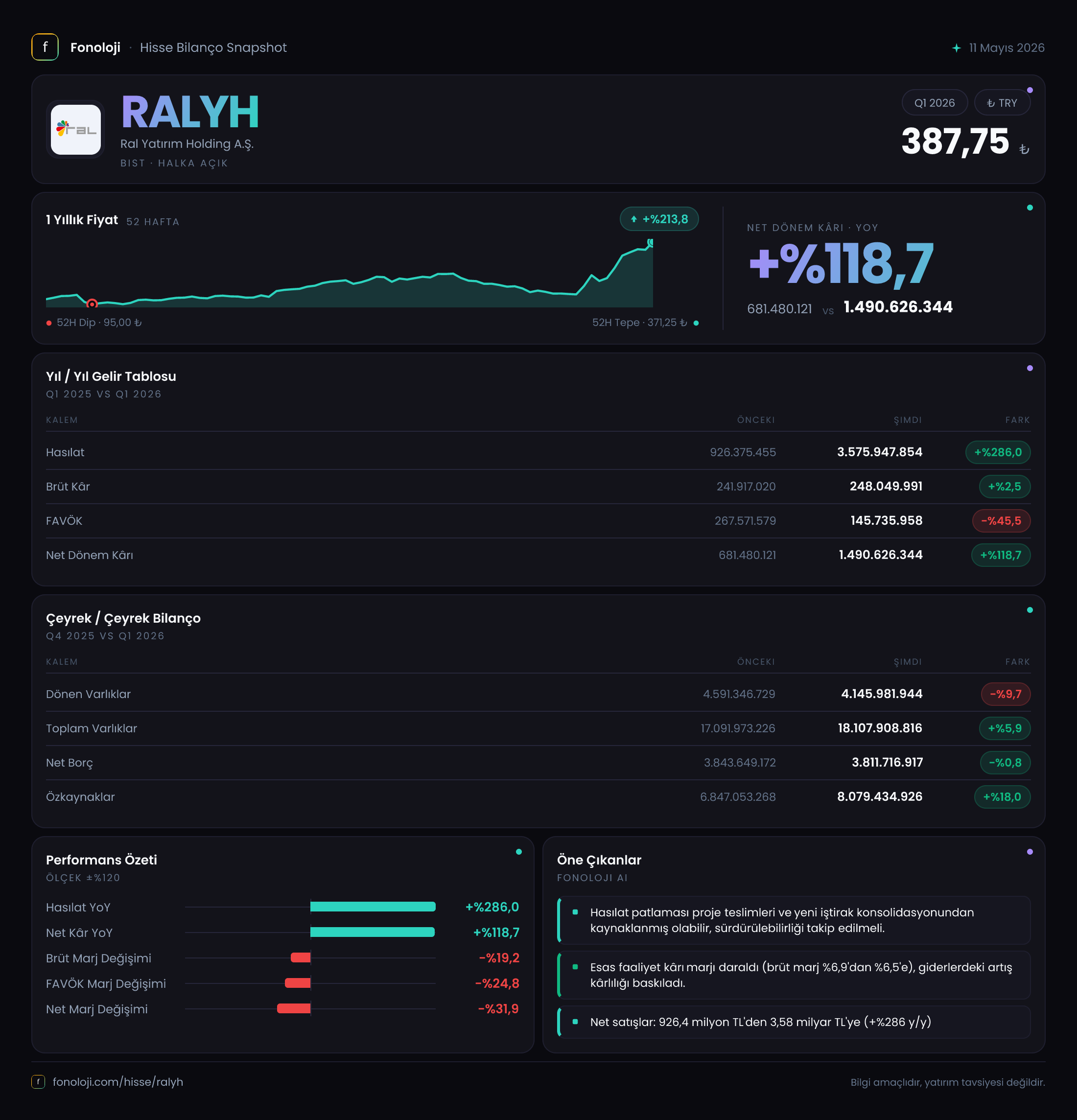1077x1120 pixels.
Task: Click the +%118,7 badge in Net Dönem Kârı row
Action: coord(1001,555)
